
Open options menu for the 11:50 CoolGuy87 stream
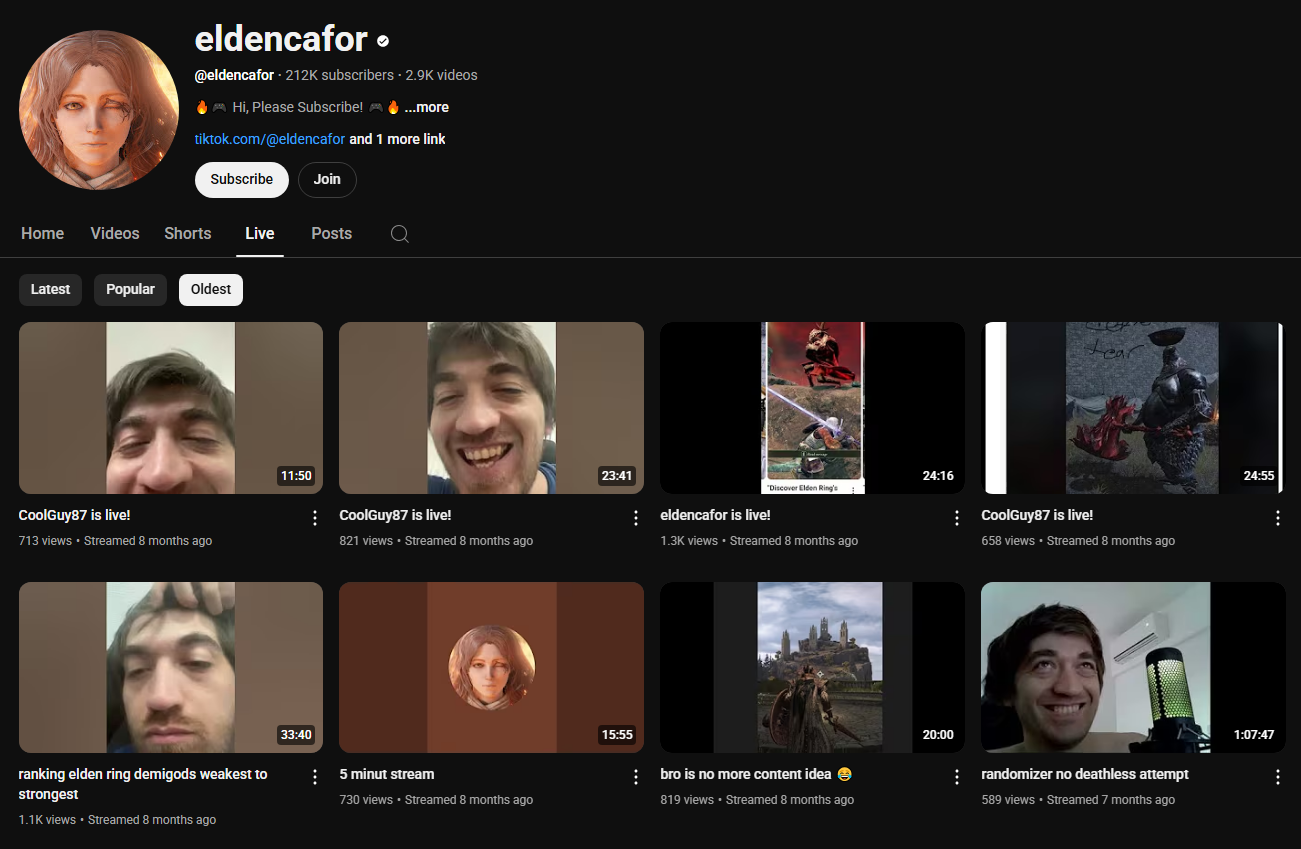pyautogui.click(x=315, y=518)
